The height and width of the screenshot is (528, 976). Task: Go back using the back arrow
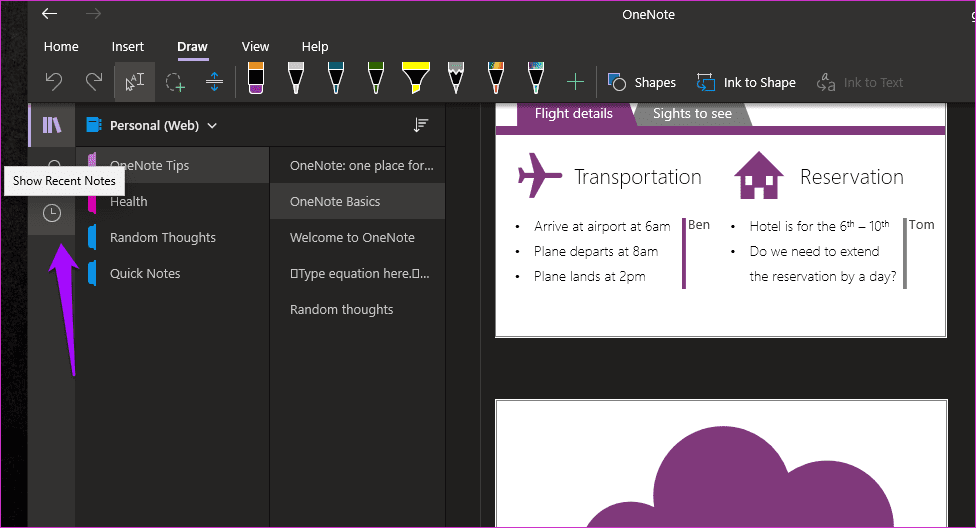pos(49,14)
